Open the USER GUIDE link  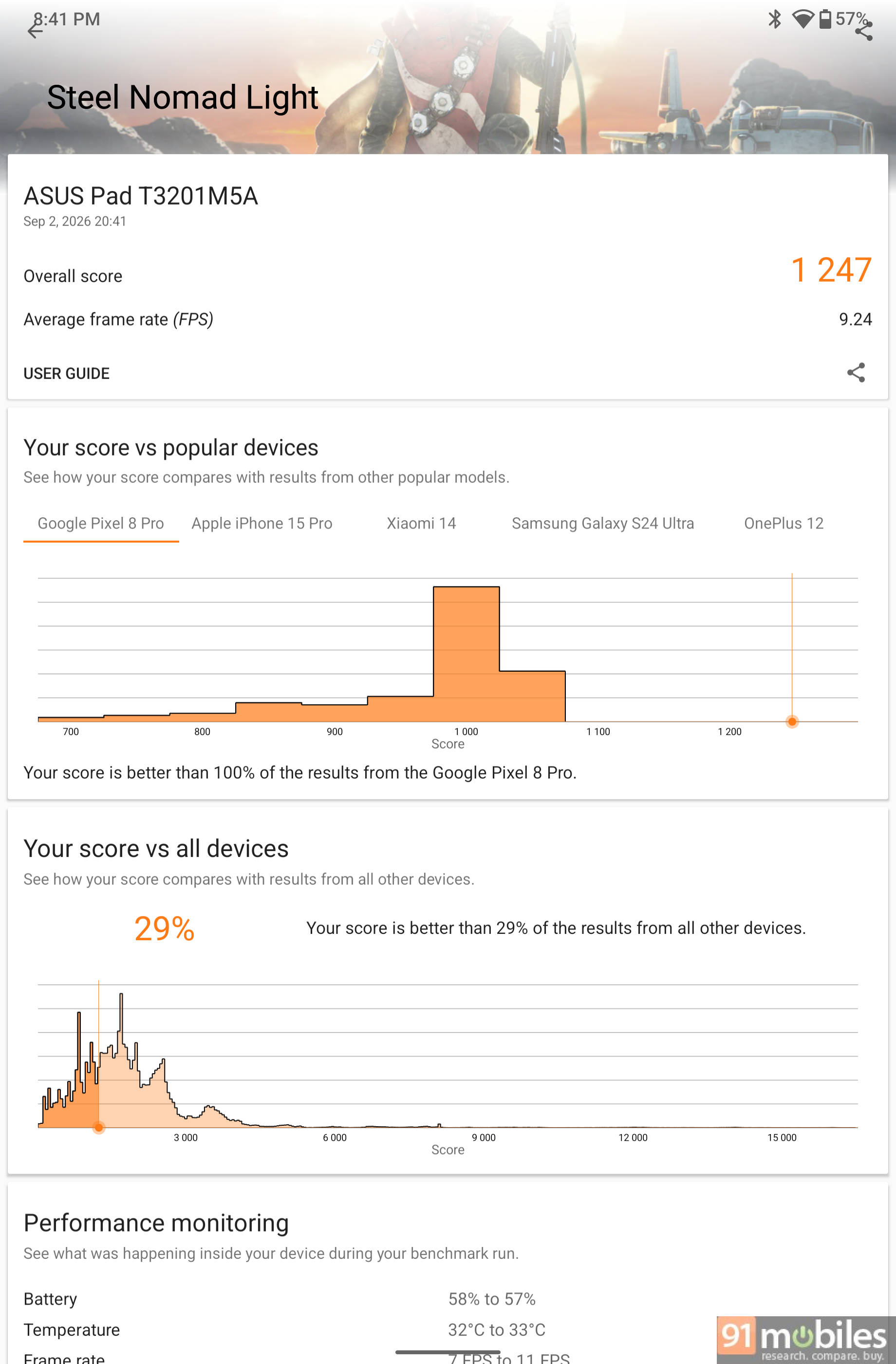tap(66, 373)
